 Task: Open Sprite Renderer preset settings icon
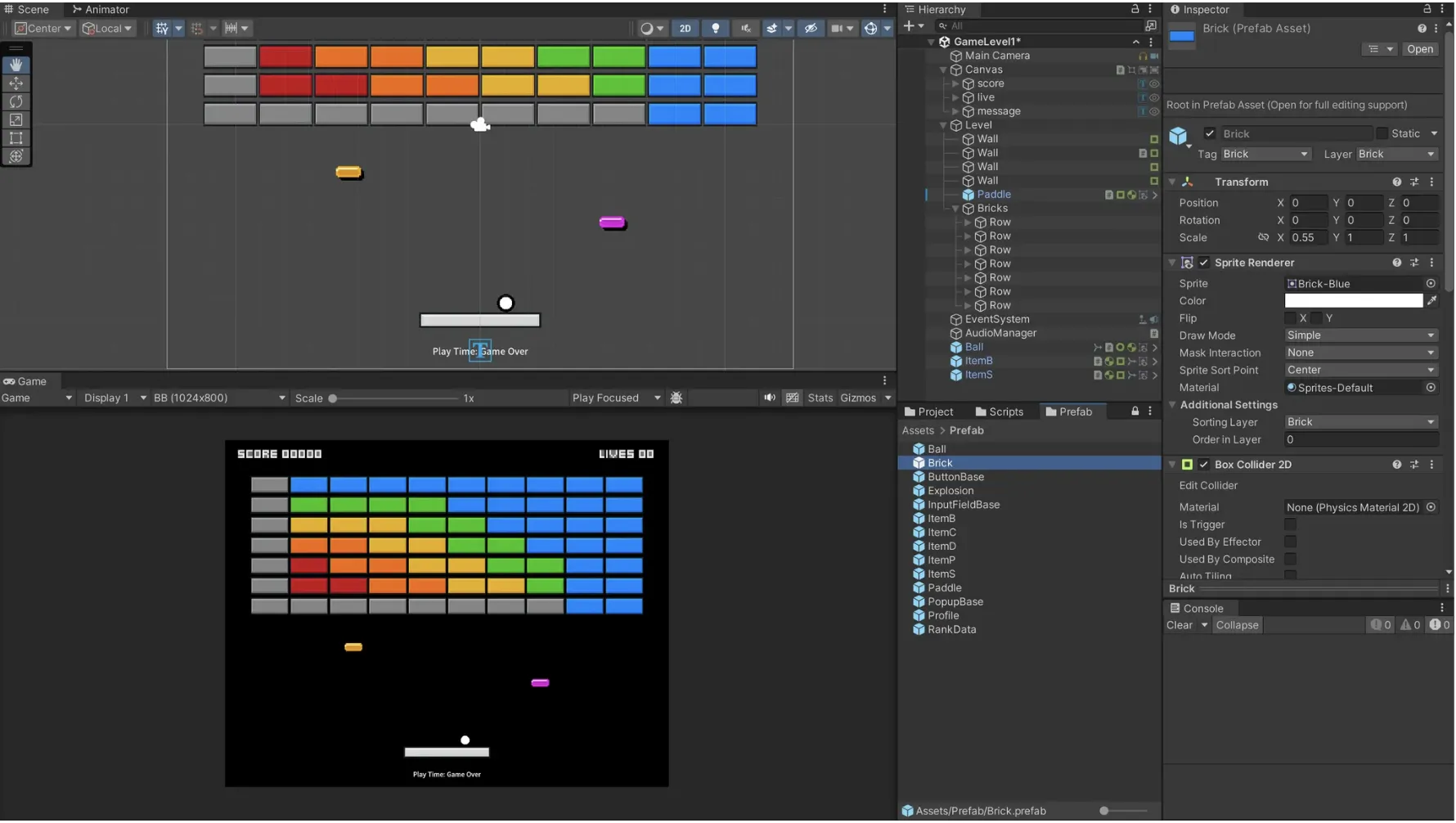(x=1414, y=263)
